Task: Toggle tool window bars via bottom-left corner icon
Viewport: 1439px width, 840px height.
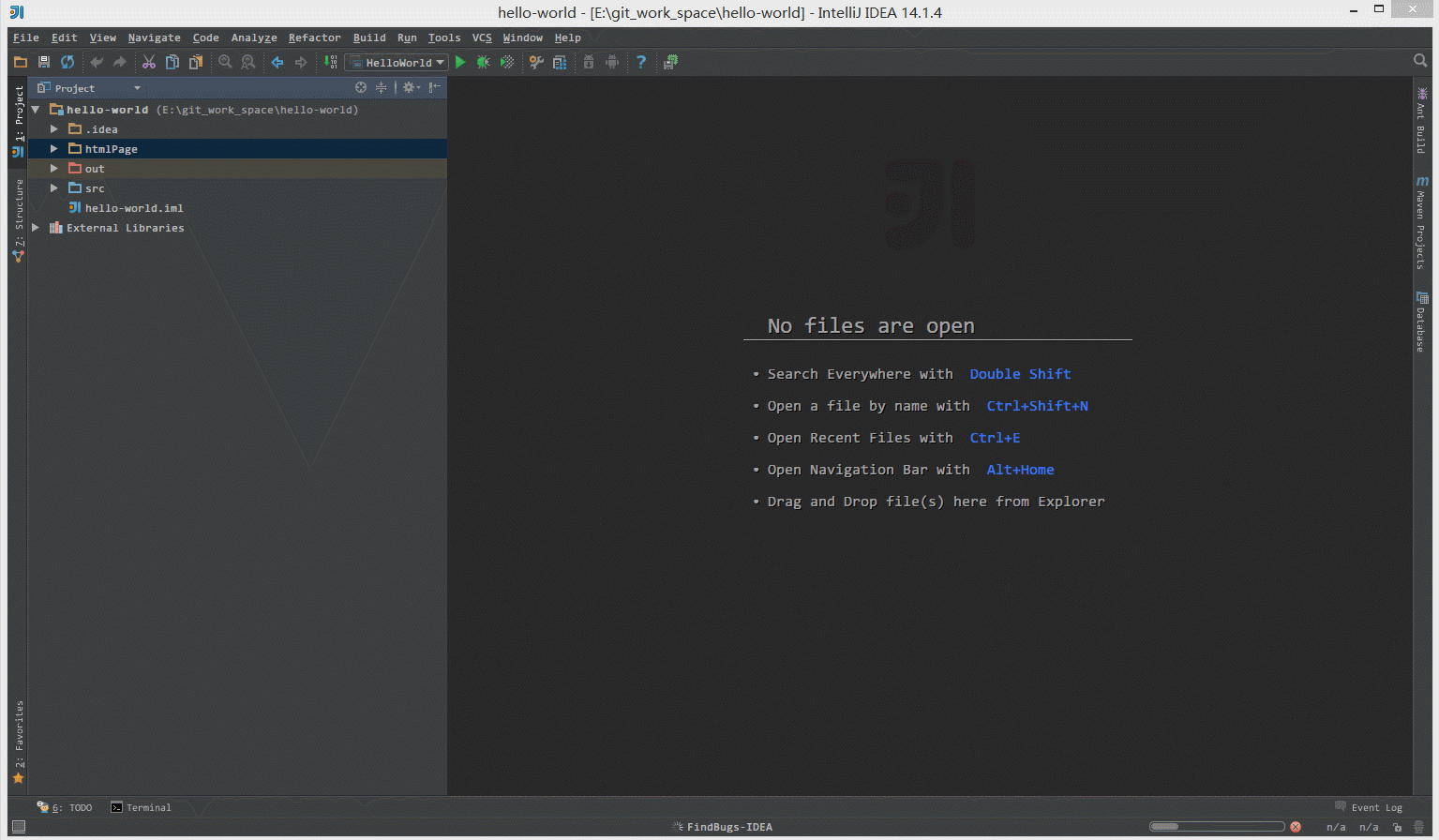Action: point(18,827)
